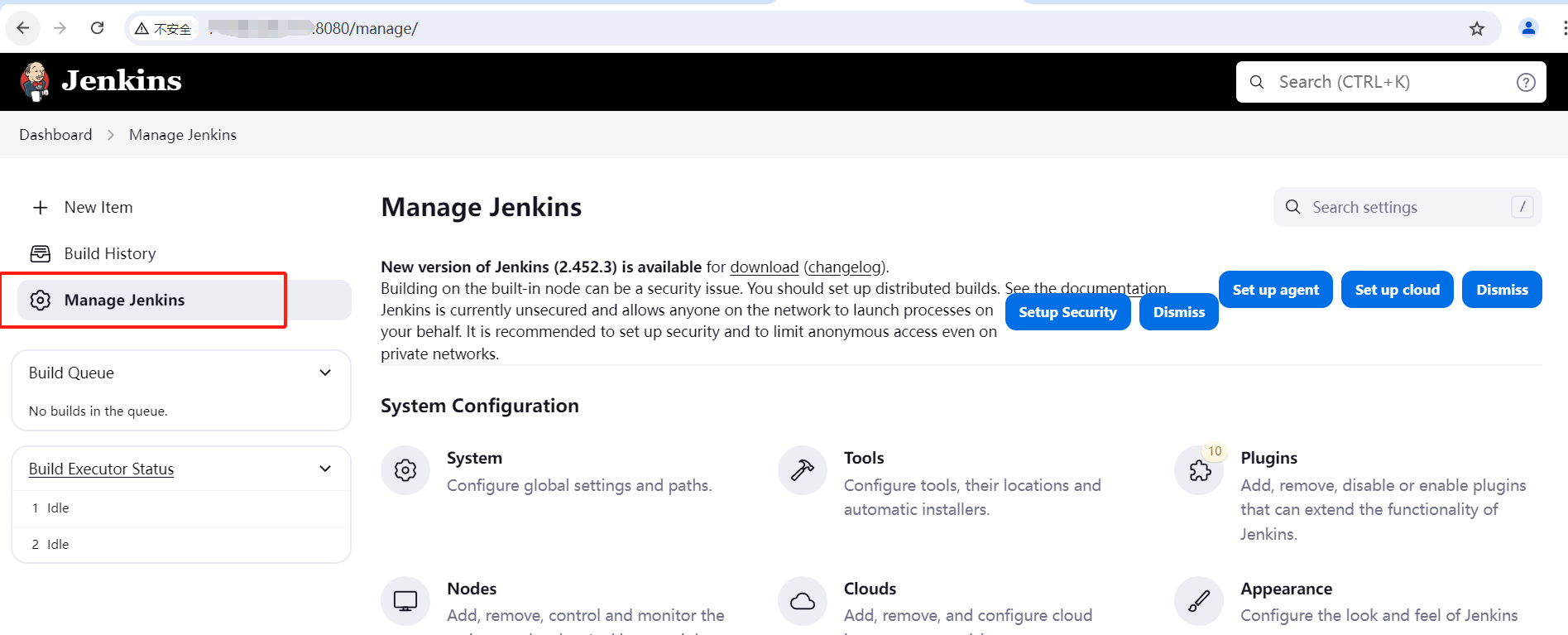The image size is (1568, 635).
Task: Go to Dashboard breadcrumb
Action: coord(55,134)
